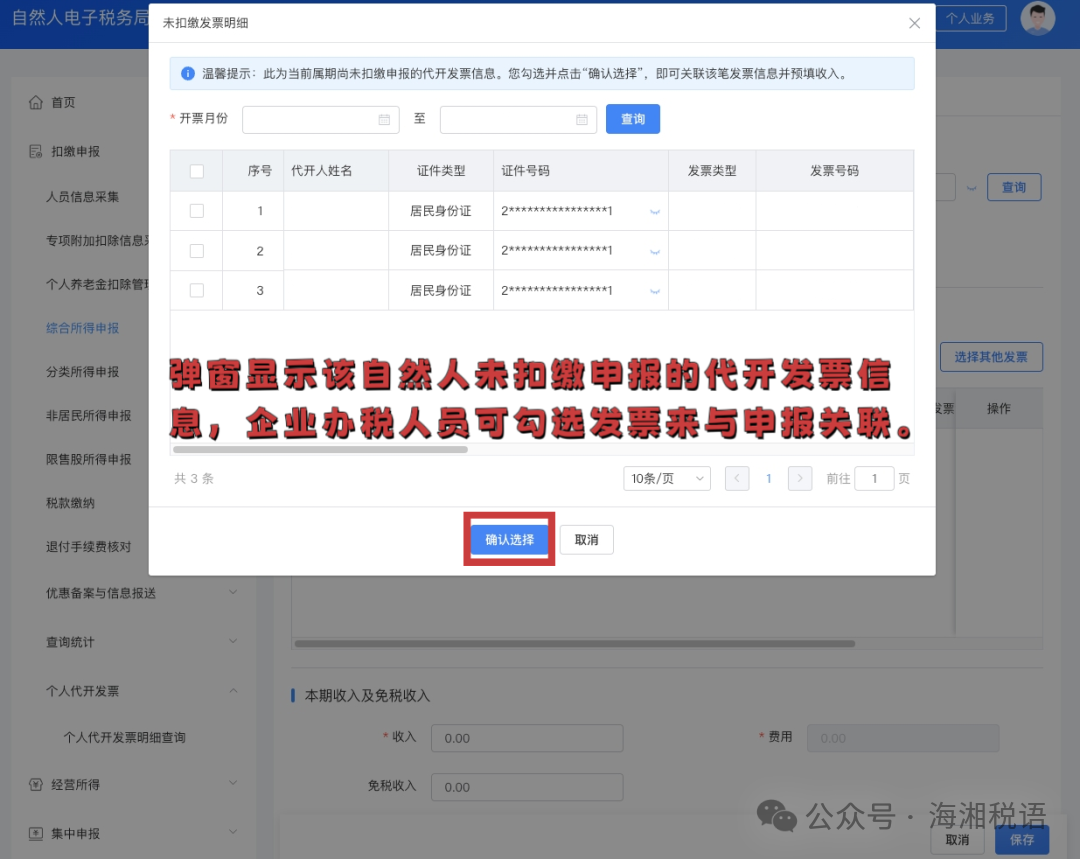Open the calendar icon in first 开票月份 field
Viewport: 1080px width, 859px height.
385,119
